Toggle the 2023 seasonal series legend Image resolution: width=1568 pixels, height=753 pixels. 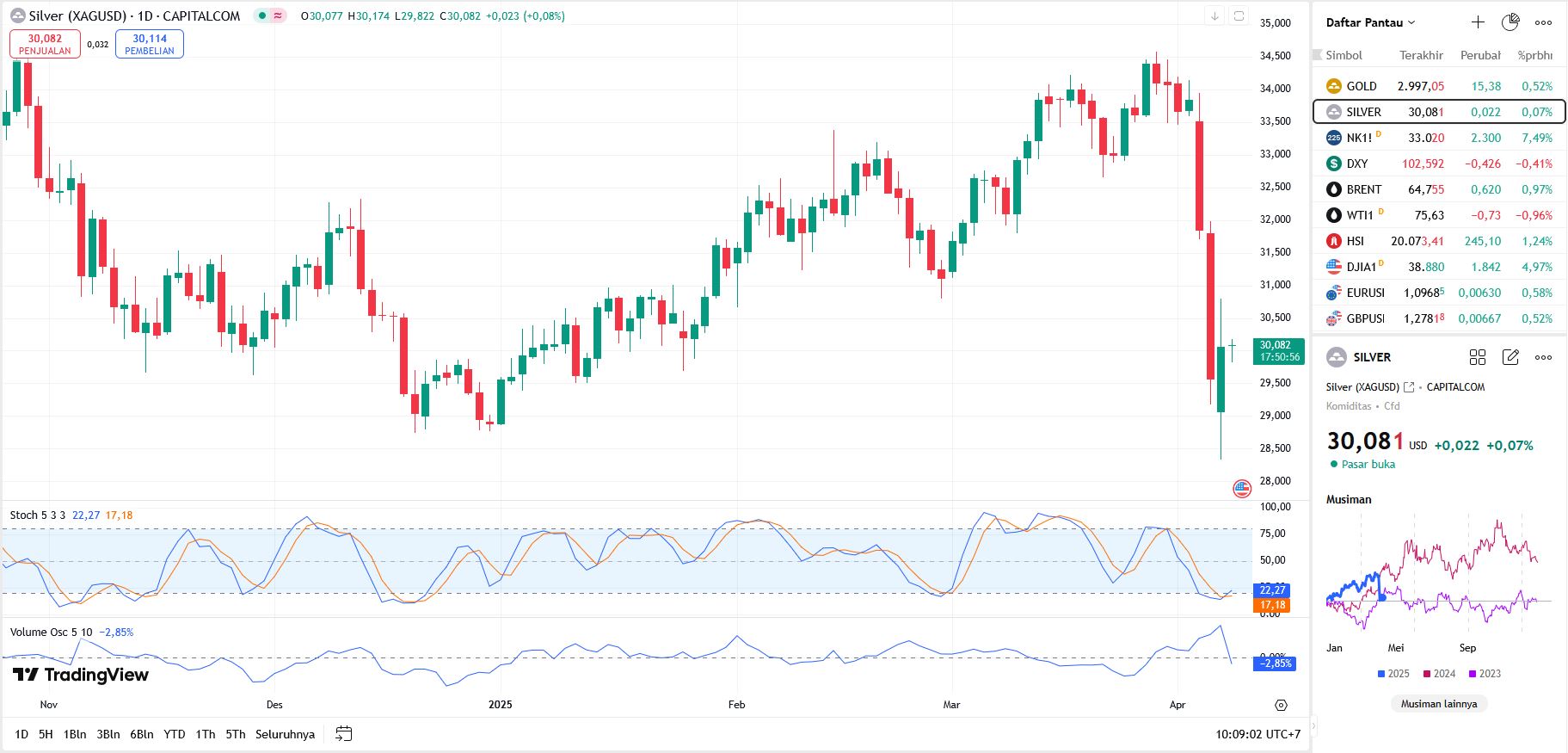tap(1485, 674)
